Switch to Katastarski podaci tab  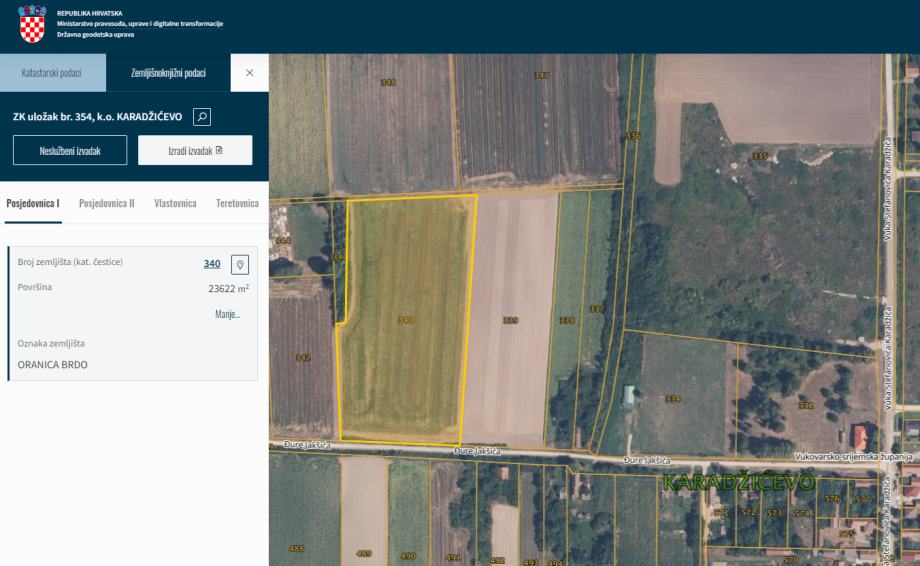53,73
